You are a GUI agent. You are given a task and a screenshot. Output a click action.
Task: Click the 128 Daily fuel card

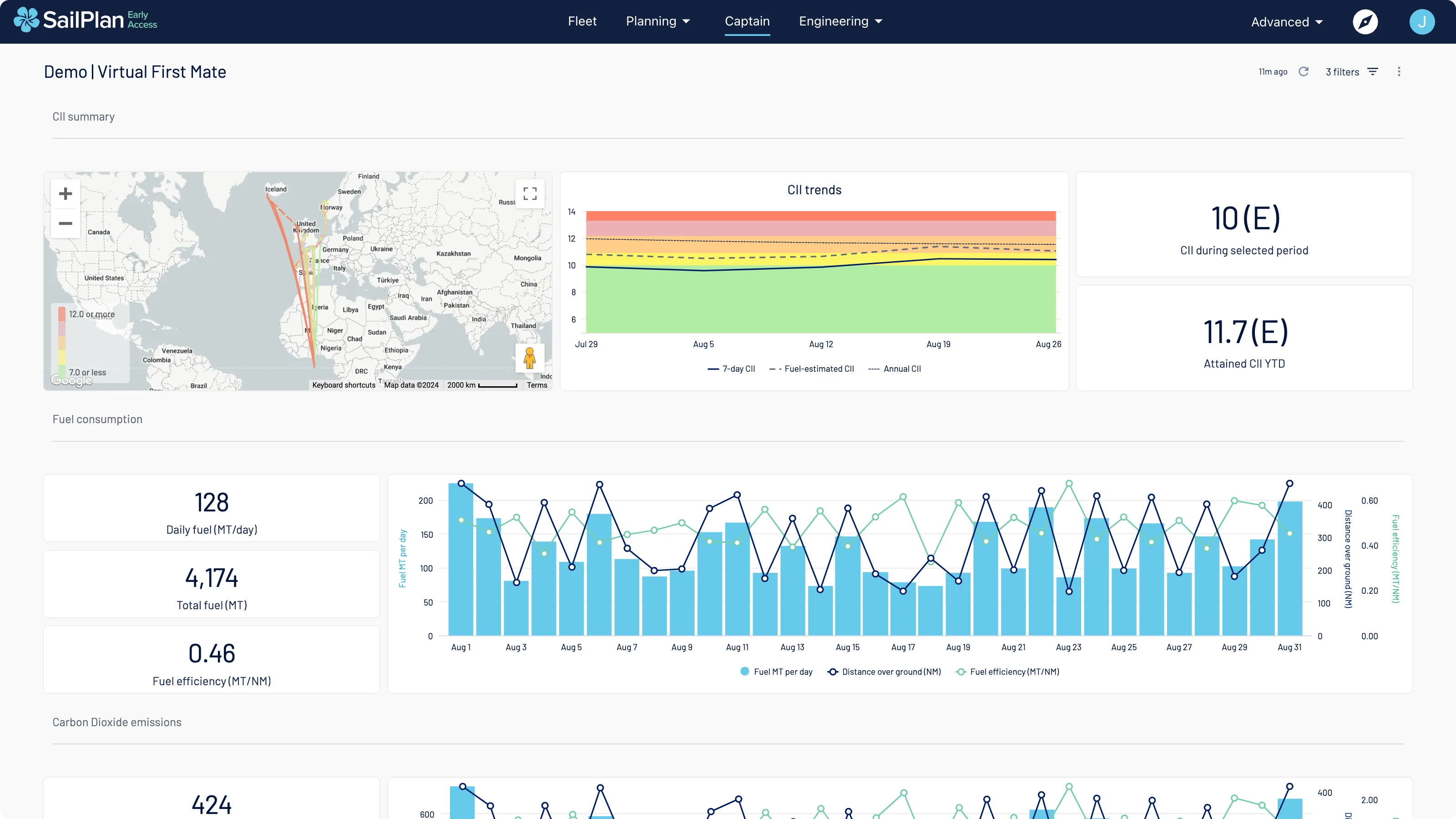click(212, 508)
